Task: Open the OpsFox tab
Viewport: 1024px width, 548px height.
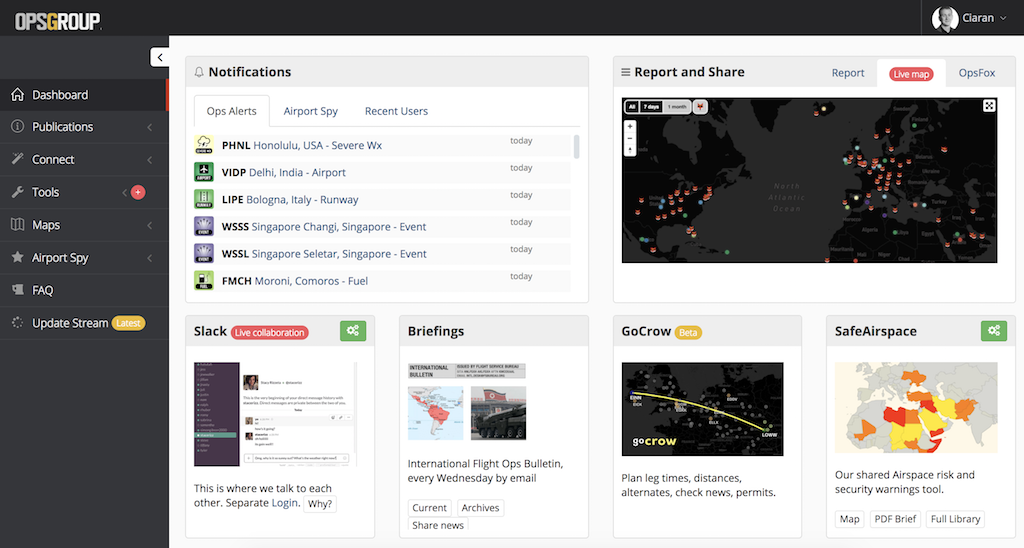Action: (976, 73)
